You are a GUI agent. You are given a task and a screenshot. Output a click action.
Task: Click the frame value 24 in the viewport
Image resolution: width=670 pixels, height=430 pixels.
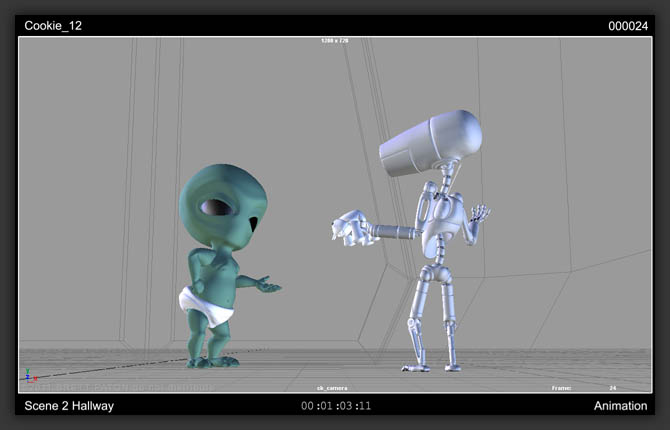click(x=613, y=387)
